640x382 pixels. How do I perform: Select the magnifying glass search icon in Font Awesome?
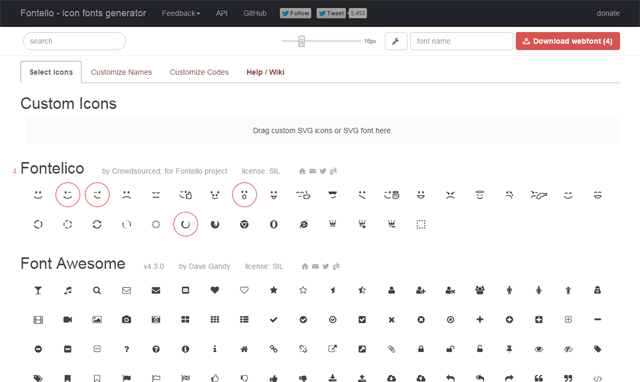coord(97,291)
